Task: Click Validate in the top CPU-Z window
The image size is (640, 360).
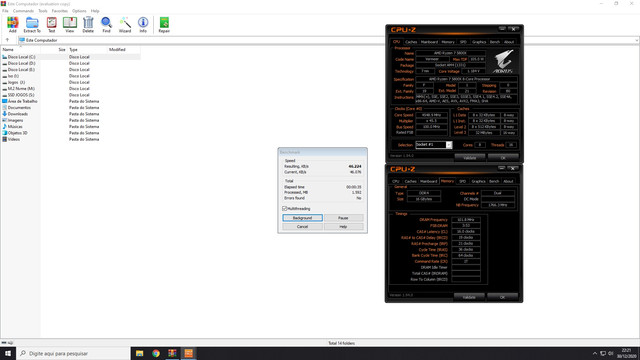Action: [x=469, y=158]
